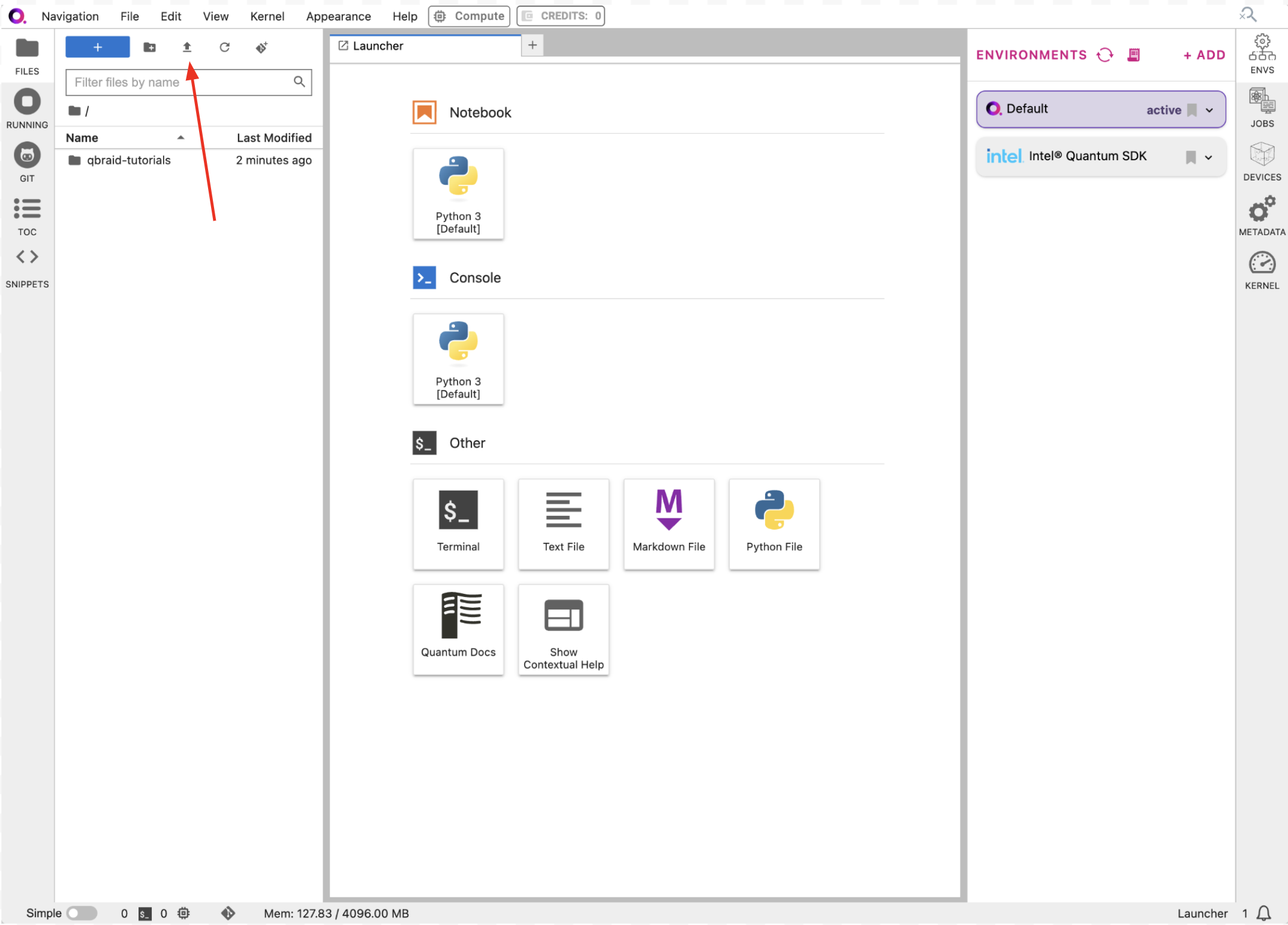The image size is (1288, 925).
Task: Select the Launcher tab
Action: click(x=426, y=46)
